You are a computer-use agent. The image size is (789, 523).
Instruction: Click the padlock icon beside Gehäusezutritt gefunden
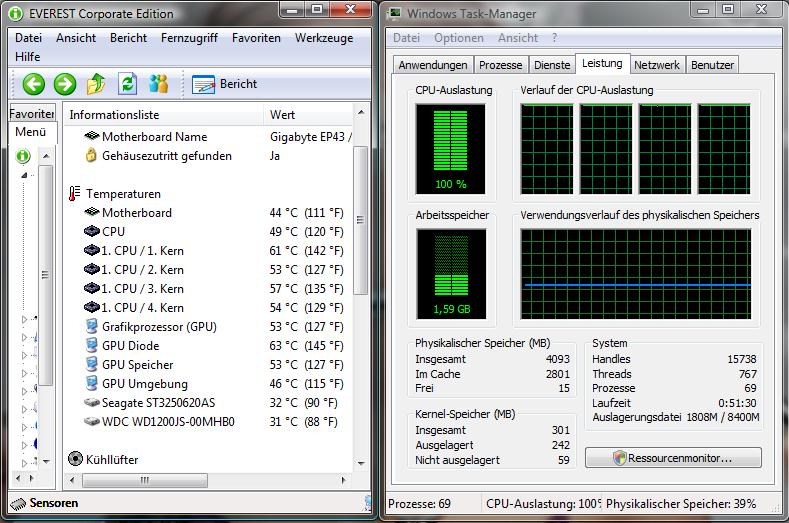coord(91,156)
